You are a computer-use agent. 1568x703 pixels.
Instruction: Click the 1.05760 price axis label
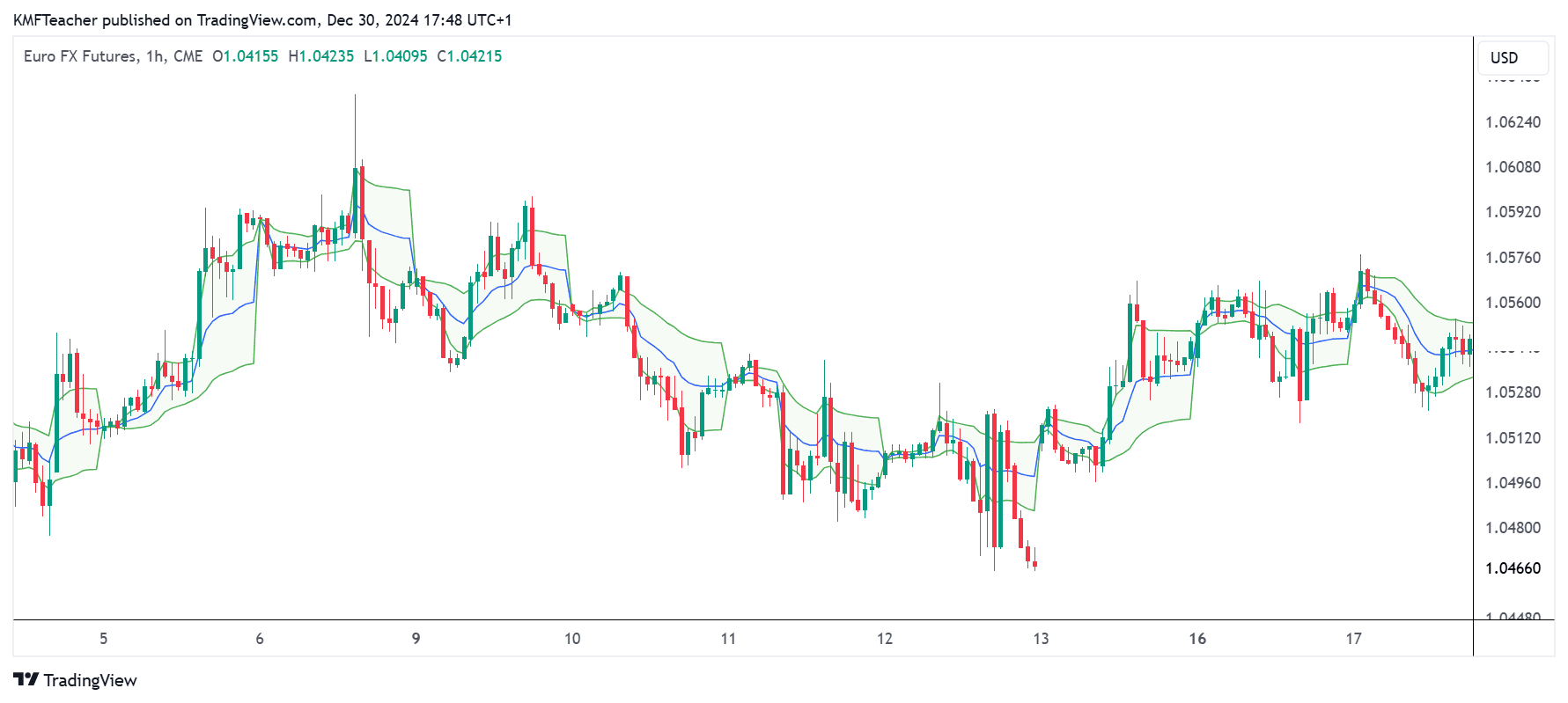tap(1513, 258)
